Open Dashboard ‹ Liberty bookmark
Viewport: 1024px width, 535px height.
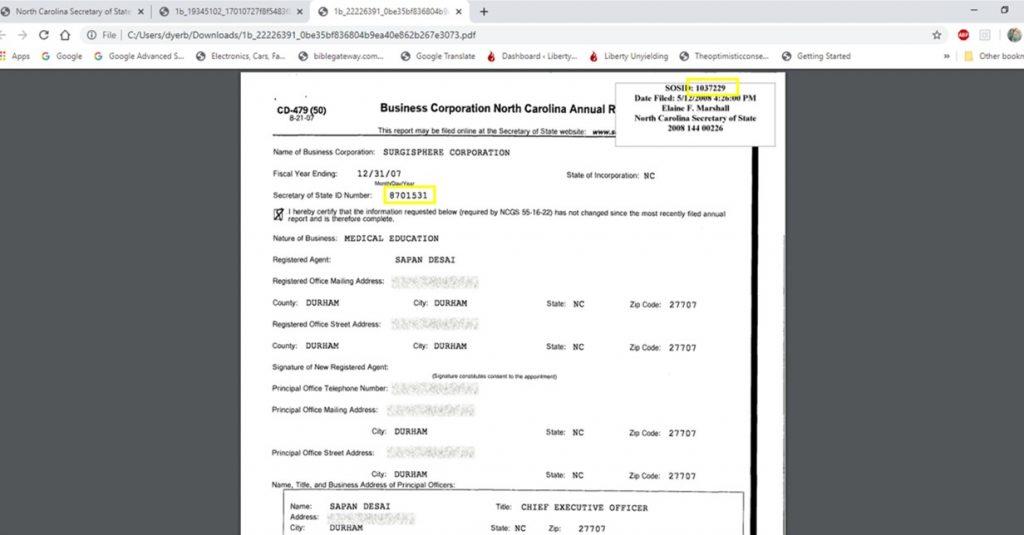point(532,56)
